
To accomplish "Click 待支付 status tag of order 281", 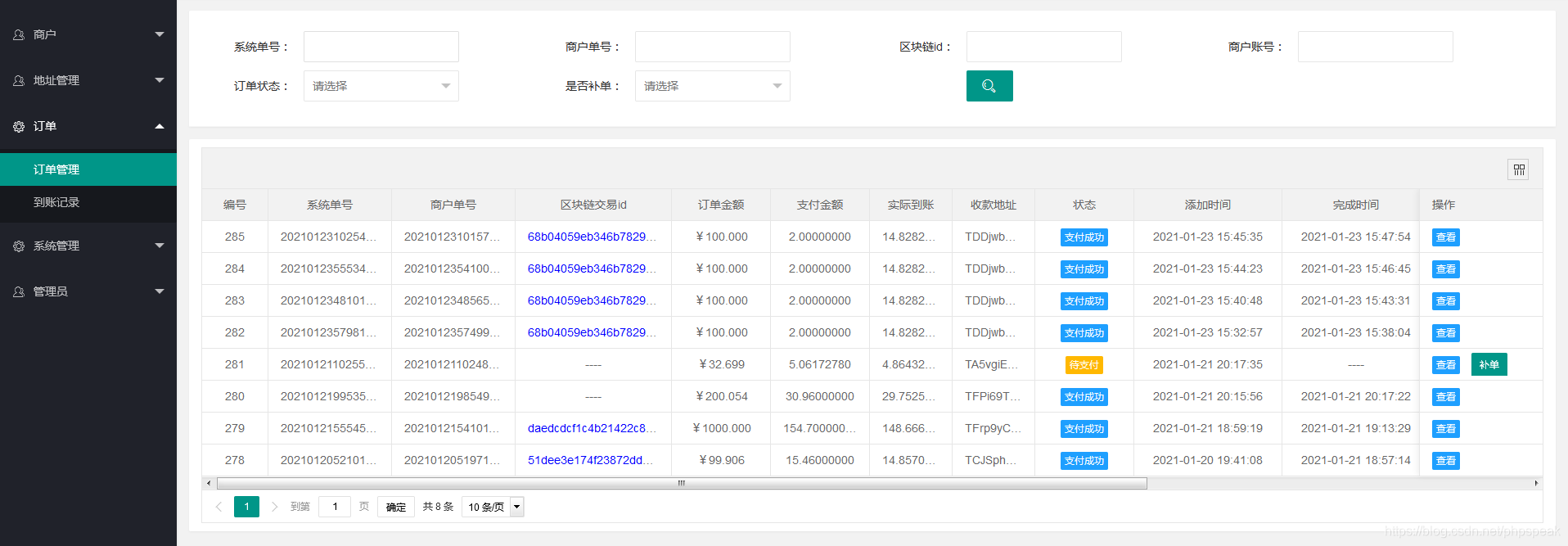I will (1084, 365).
